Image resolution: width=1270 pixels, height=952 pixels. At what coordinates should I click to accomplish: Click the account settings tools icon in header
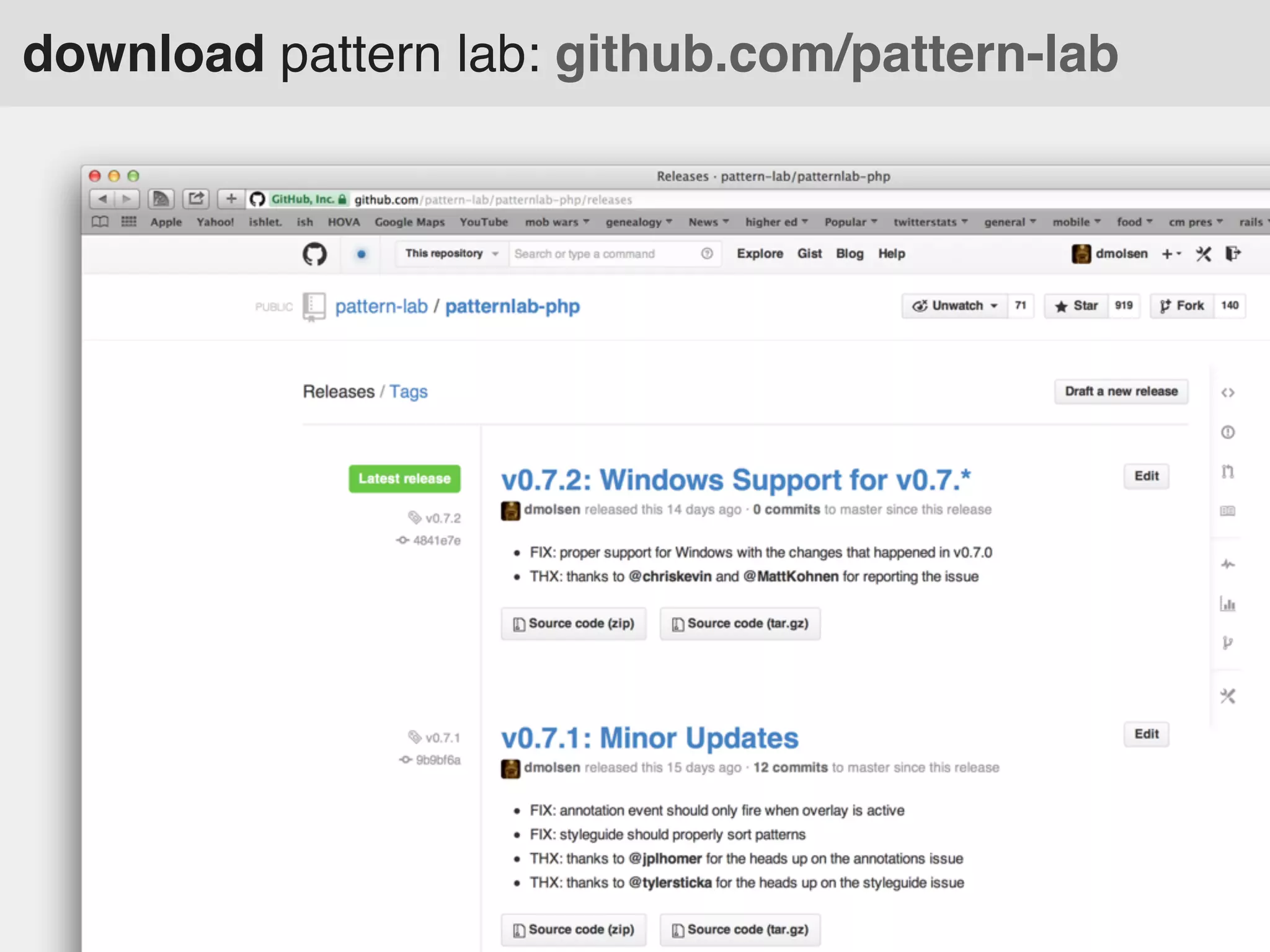[1203, 254]
